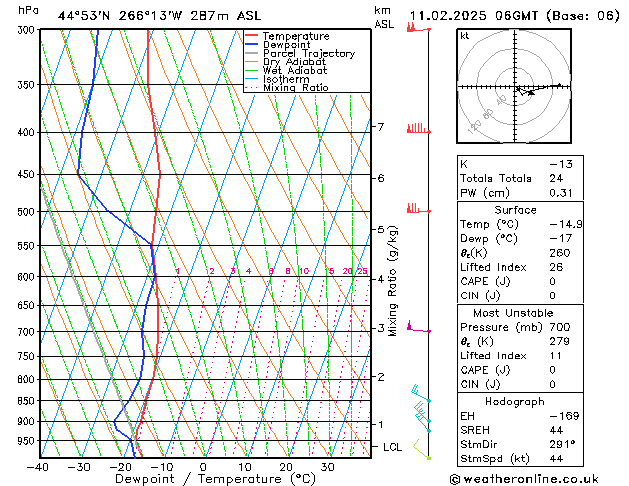629x486 pixels.
Task: Click the storm motion marker on hodograph
Action: (531, 93)
